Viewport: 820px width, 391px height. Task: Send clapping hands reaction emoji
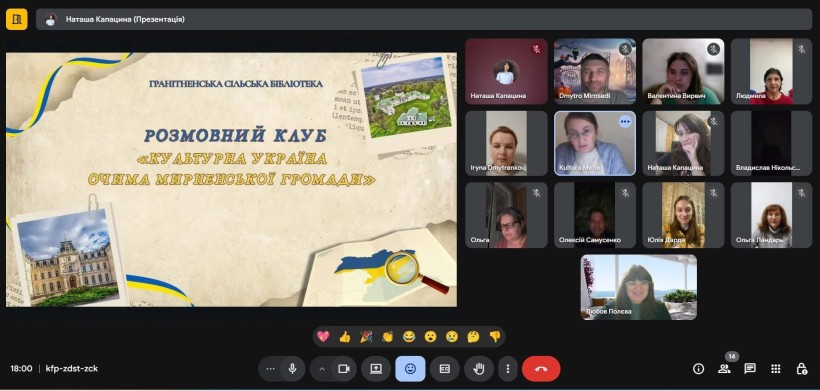[x=388, y=337]
